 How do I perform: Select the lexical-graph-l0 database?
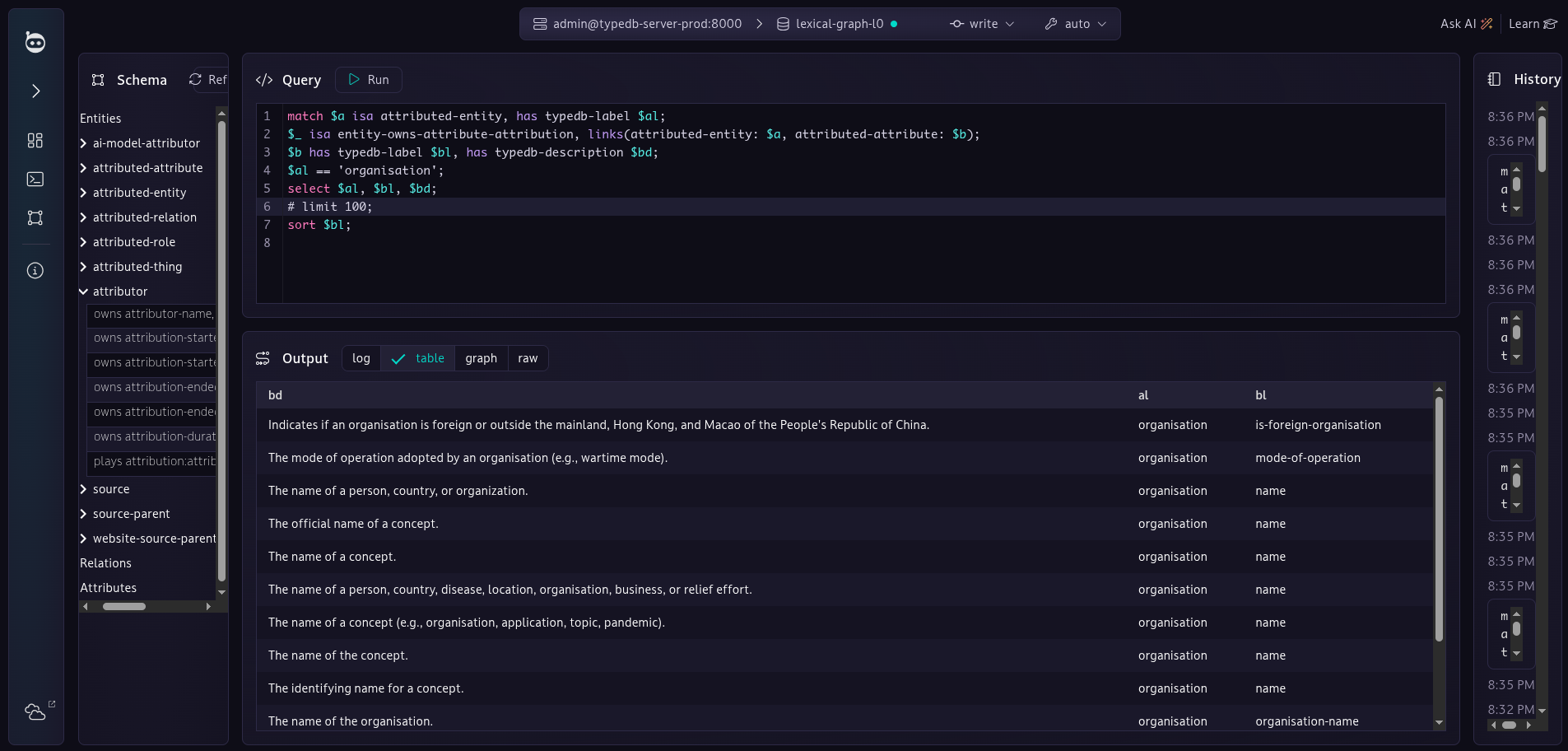(839, 24)
